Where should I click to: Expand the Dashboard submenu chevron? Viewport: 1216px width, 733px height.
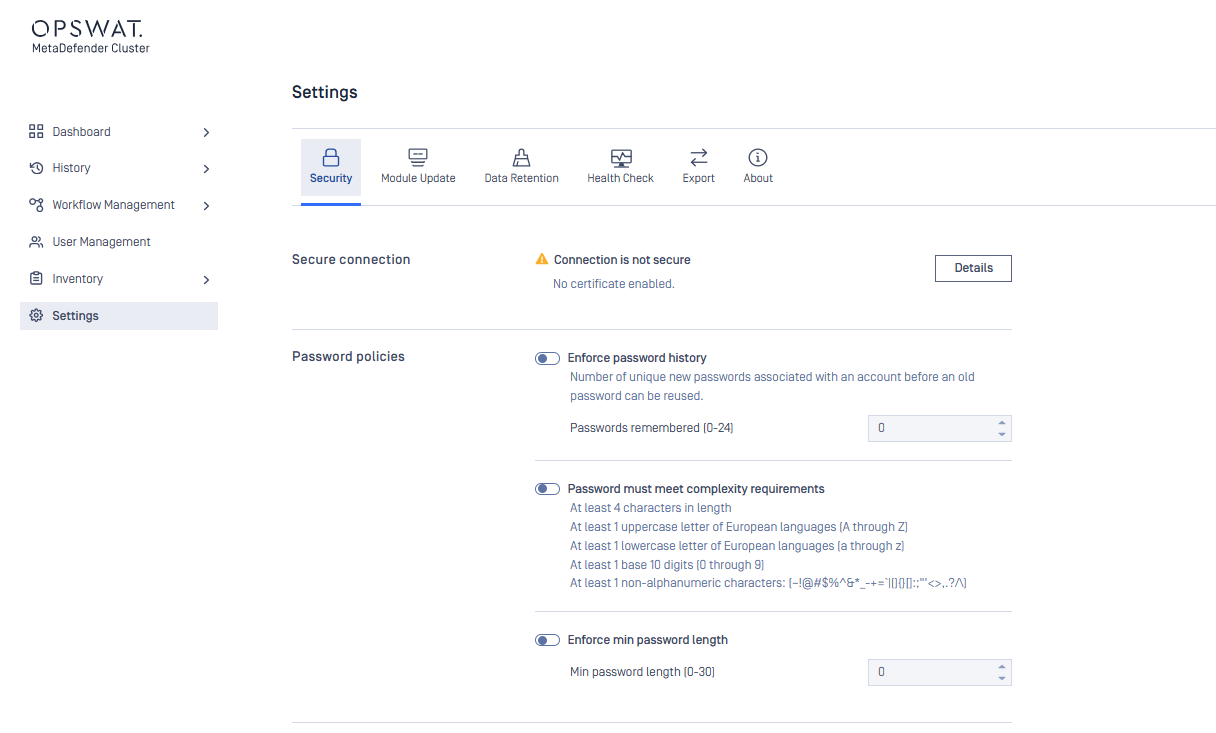pyautogui.click(x=206, y=132)
